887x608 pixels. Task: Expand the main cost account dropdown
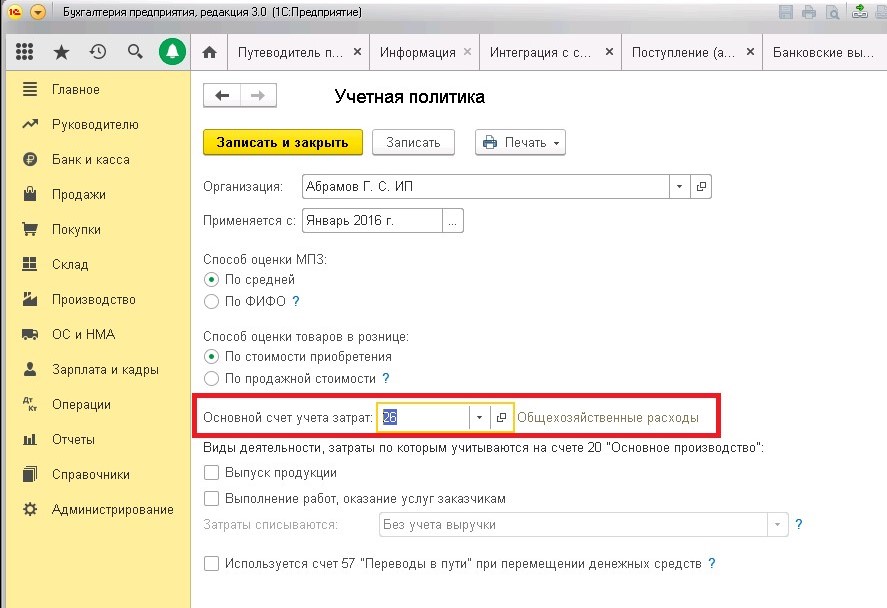[480, 417]
